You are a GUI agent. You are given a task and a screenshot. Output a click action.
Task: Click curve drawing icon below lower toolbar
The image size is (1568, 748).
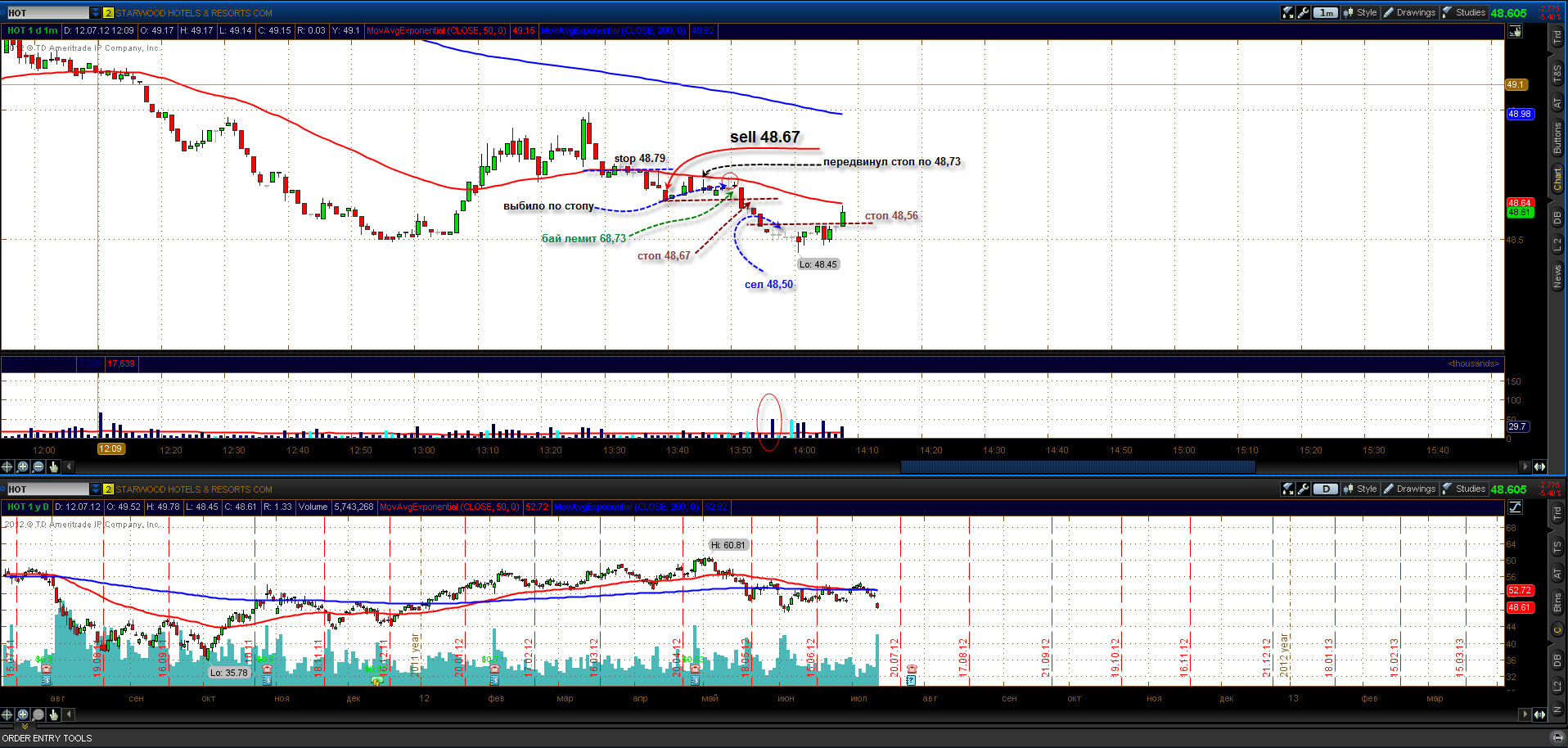point(1516,507)
